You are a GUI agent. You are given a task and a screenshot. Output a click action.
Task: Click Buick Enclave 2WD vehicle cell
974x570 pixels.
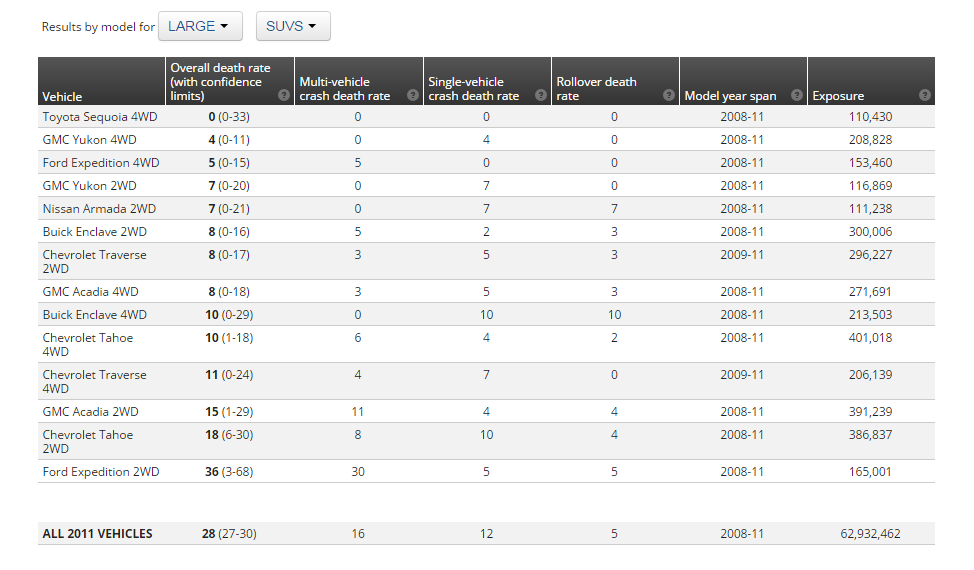pyautogui.click(x=96, y=232)
